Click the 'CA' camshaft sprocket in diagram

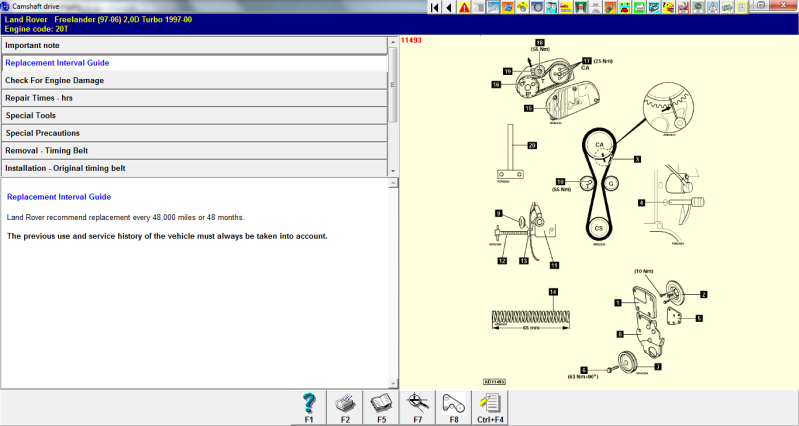coord(599,145)
